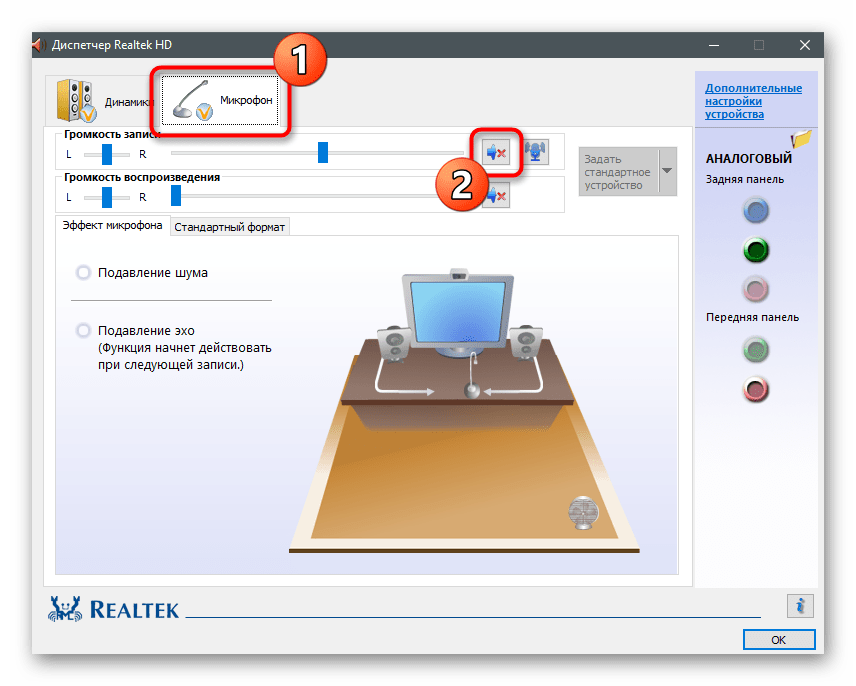The height and width of the screenshot is (686, 856).
Task: Click the blue rear panel jack
Action: [756, 211]
